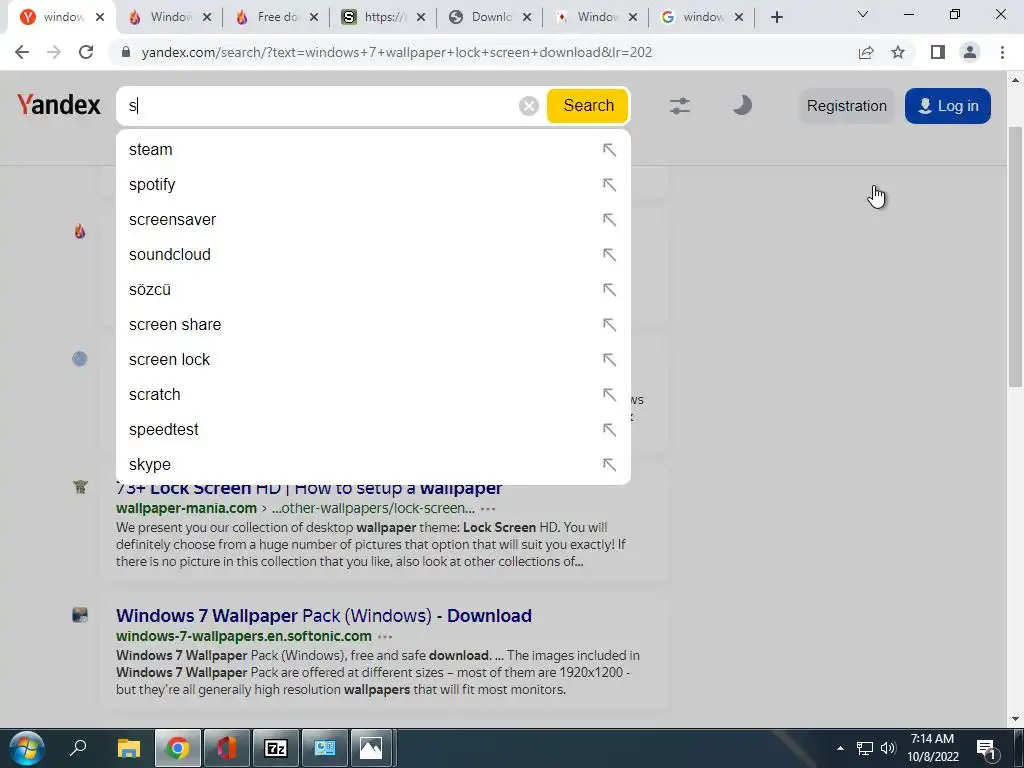
Task: Go back in browser history
Action: 22,52
